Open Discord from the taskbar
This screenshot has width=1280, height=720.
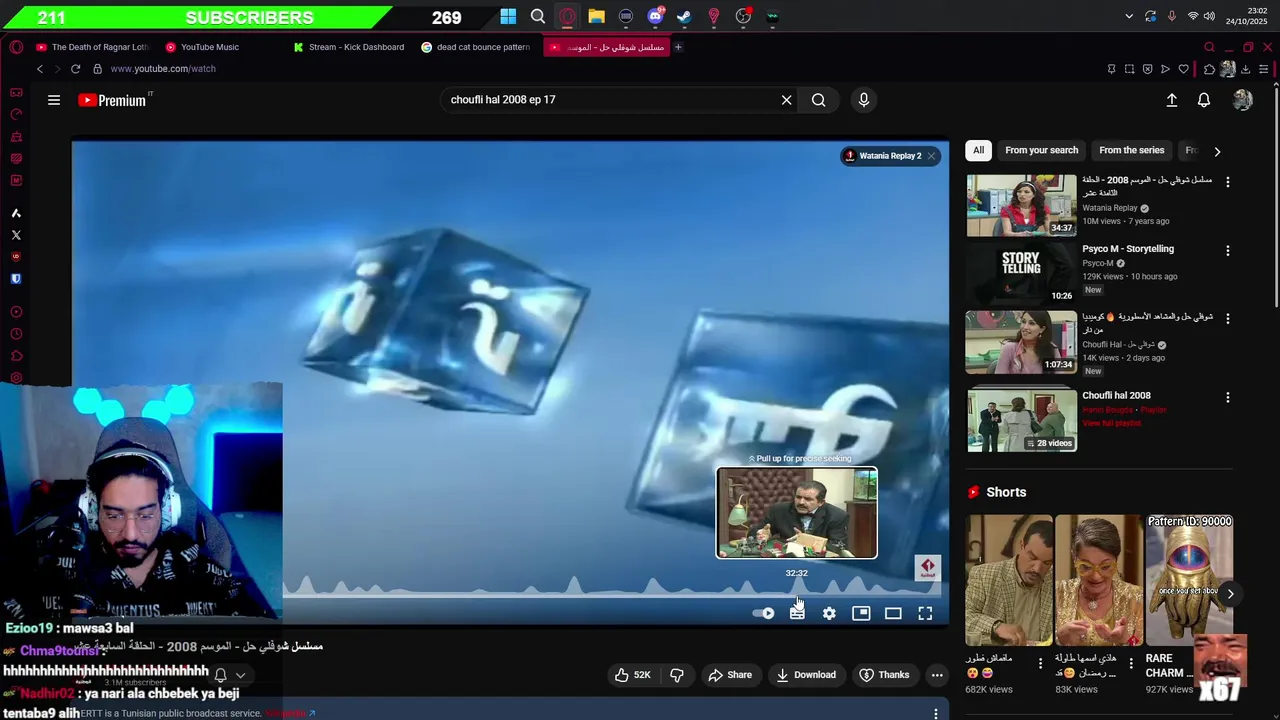point(656,16)
